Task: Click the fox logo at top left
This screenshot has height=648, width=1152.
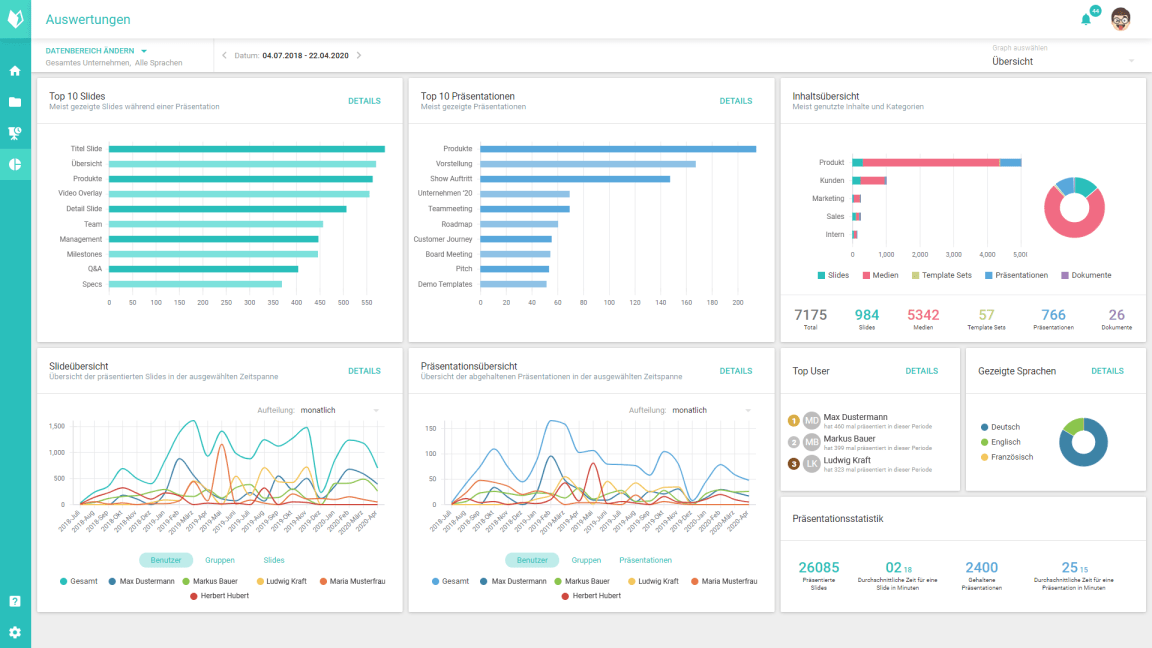Action: click(x=15, y=18)
